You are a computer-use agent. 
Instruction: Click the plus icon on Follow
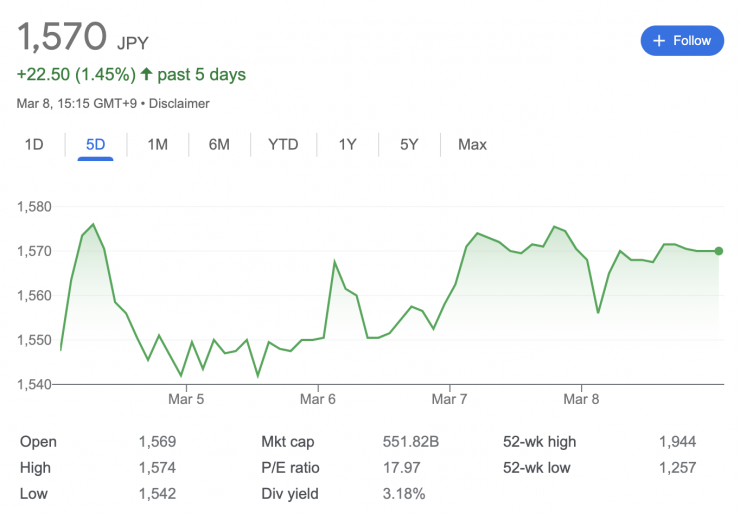[x=658, y=41]
